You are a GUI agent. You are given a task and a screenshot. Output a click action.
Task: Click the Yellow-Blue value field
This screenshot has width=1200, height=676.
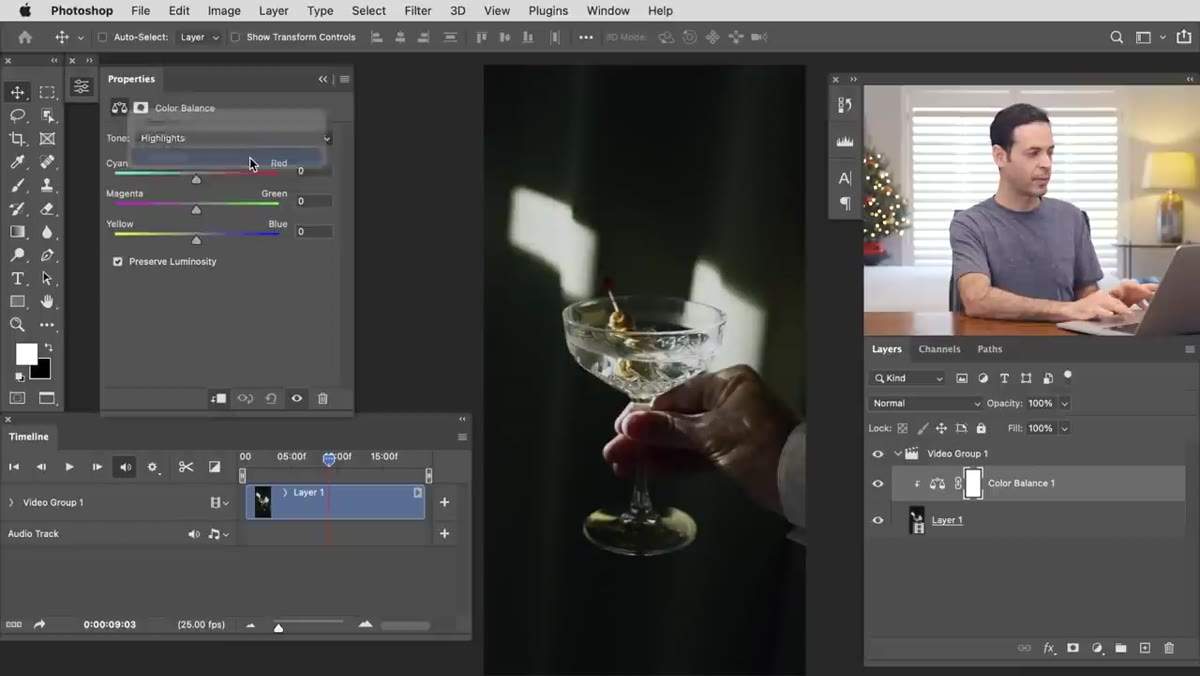pos(312,231)
